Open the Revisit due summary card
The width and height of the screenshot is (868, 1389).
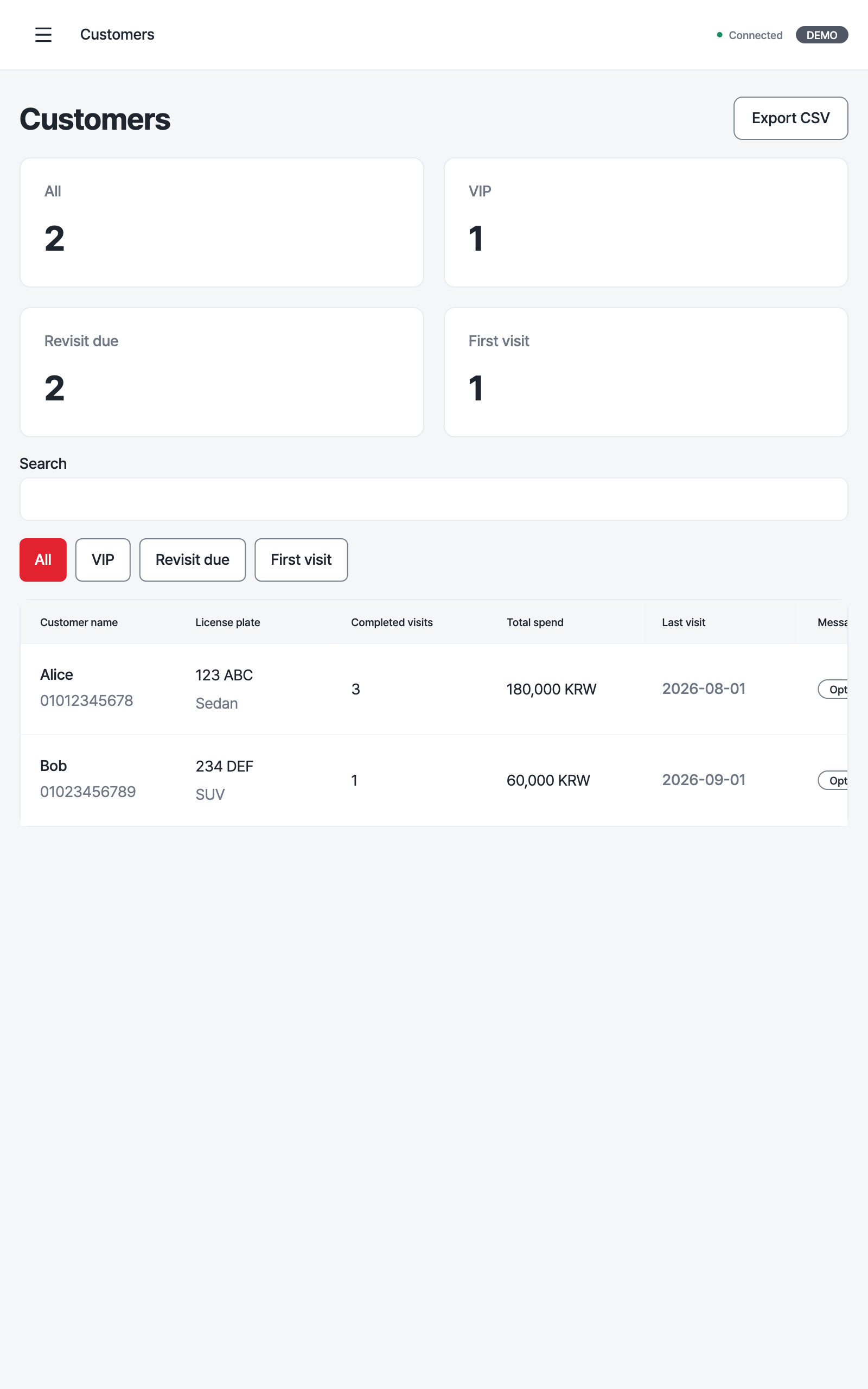tap(221, 372)
